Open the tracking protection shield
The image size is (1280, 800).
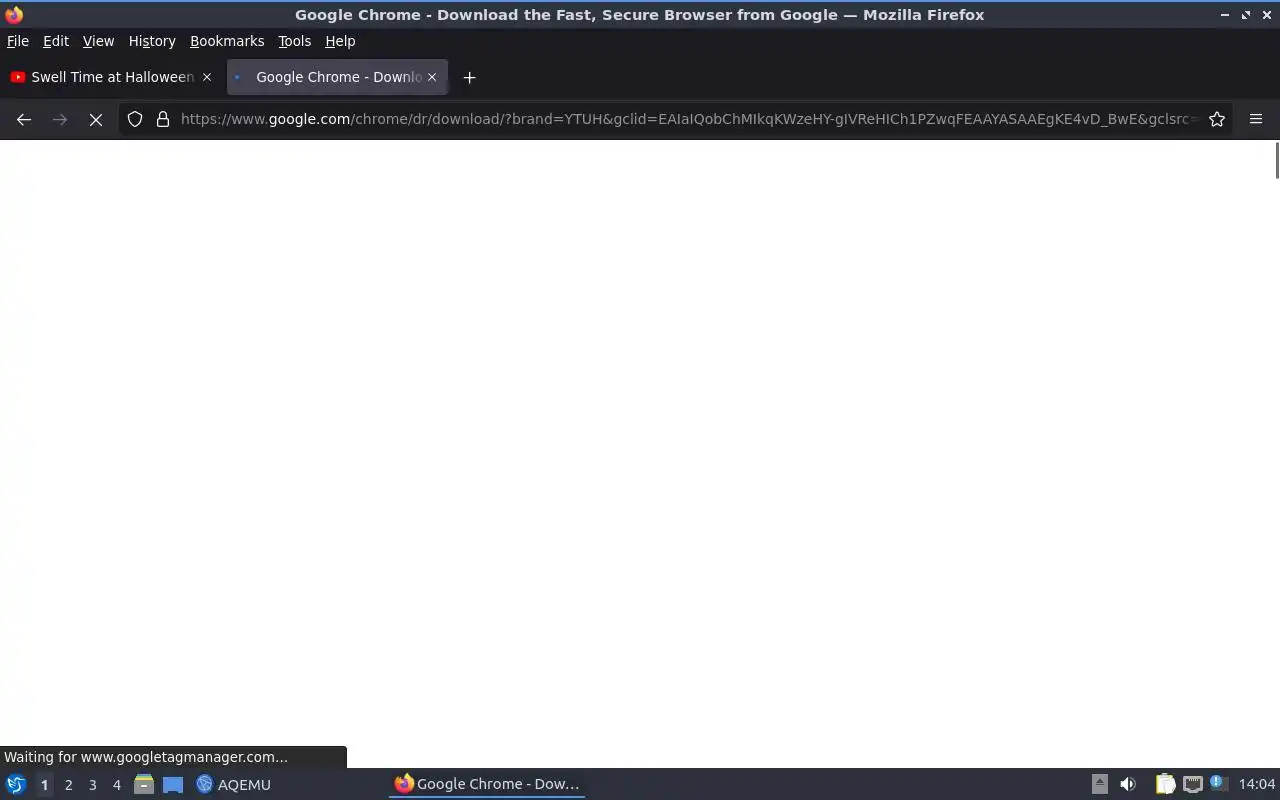[x=135, y=119]
